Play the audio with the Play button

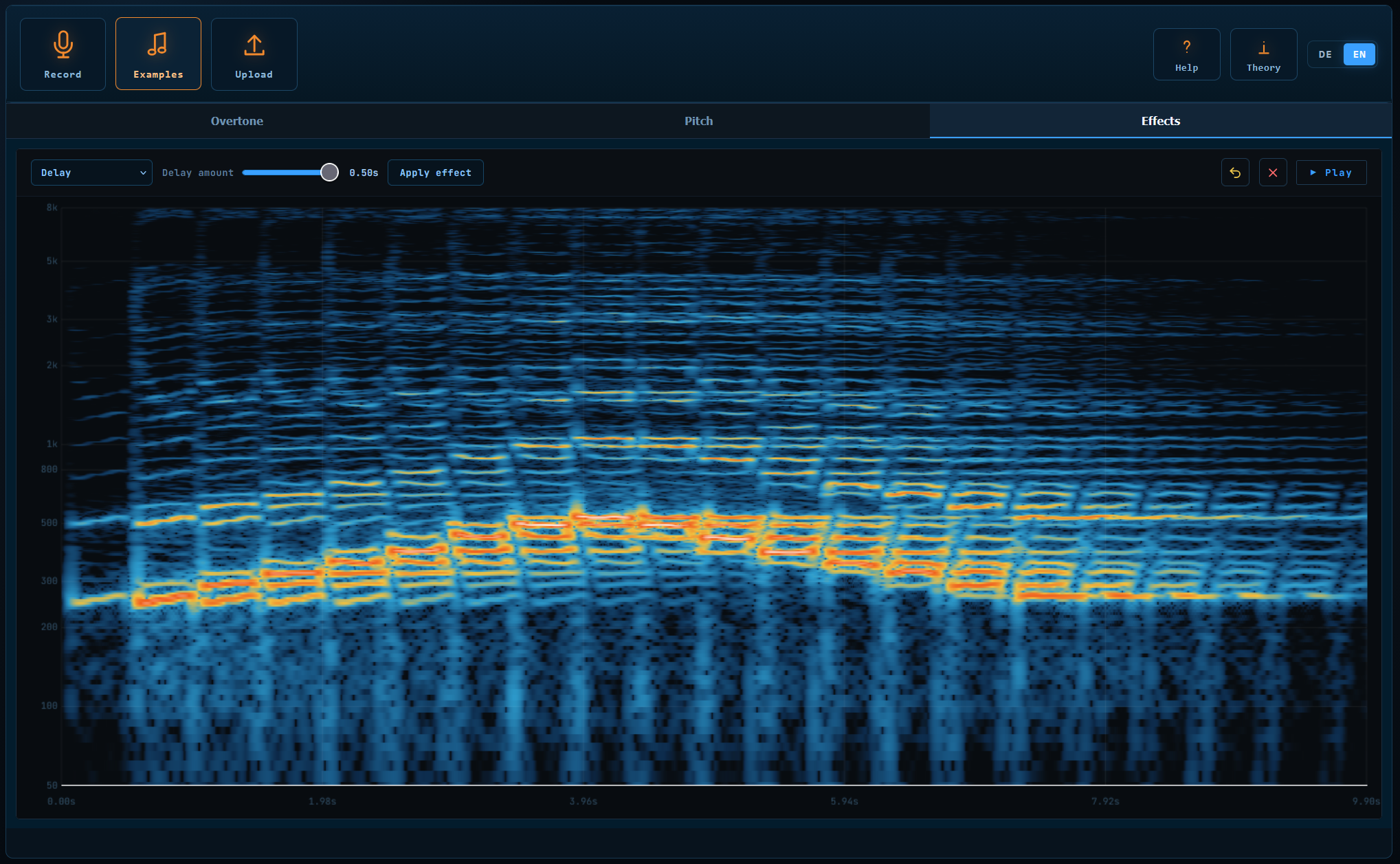(1331, 173)
